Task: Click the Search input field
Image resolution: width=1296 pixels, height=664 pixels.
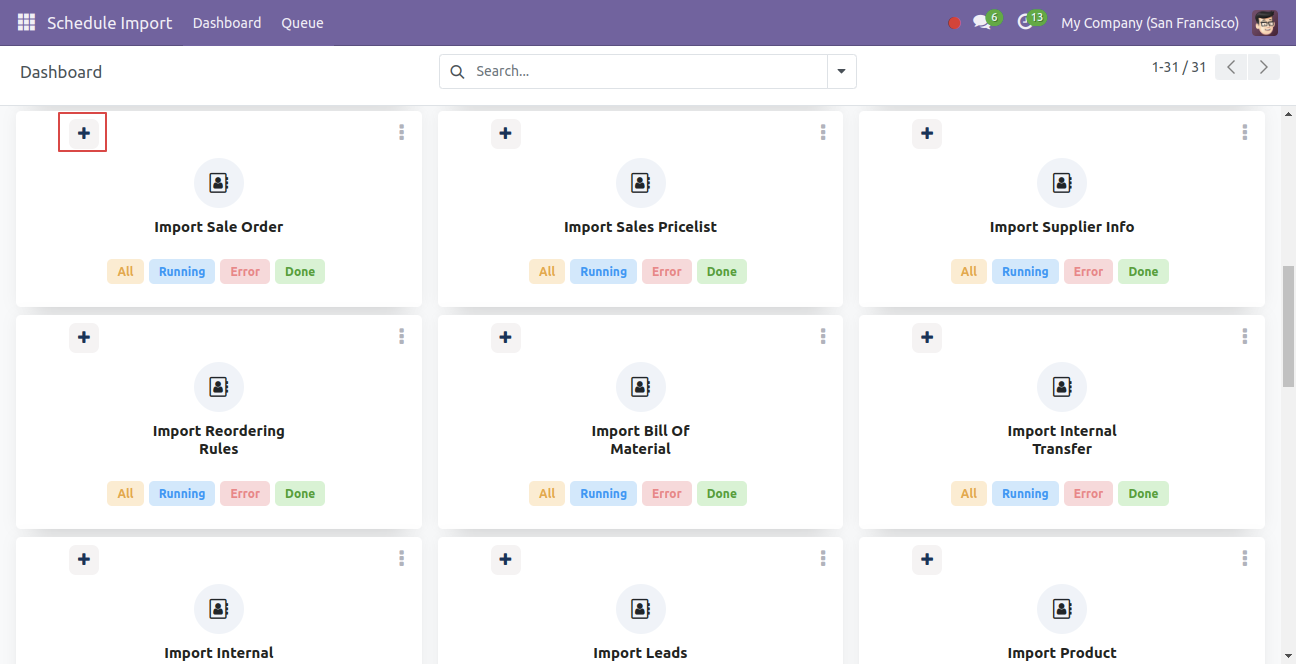Action: click(648, 71)
